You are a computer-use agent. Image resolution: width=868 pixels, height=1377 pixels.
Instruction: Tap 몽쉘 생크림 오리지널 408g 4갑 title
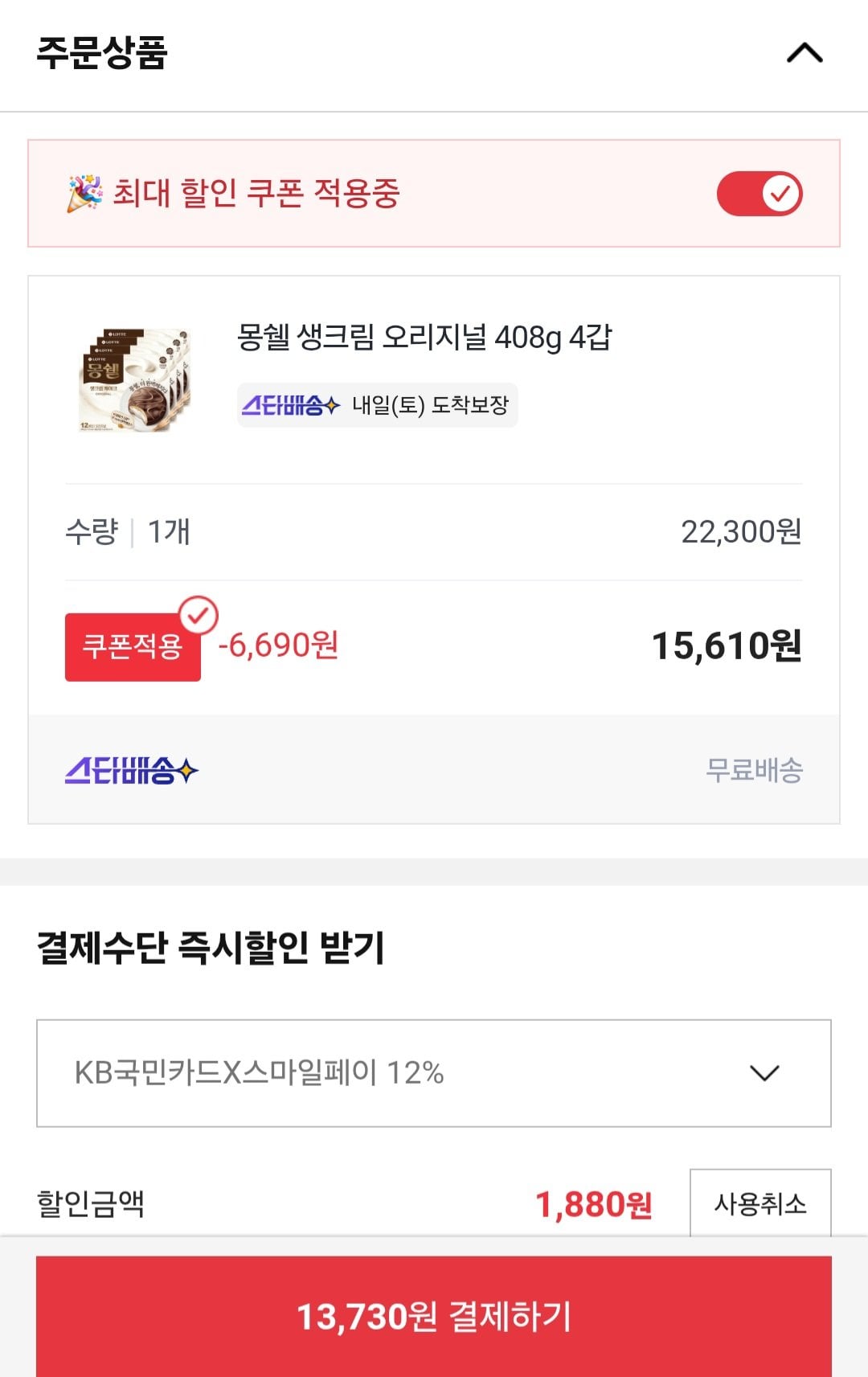(x=424, y=337)
